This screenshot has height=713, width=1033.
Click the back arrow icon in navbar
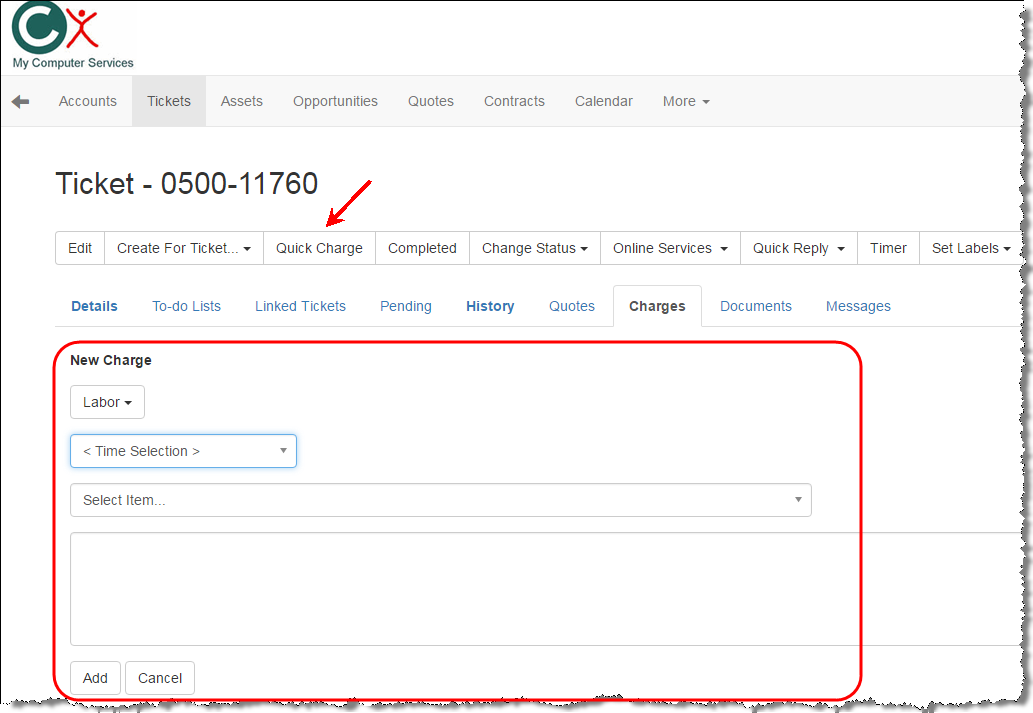(x=20, y=102)
